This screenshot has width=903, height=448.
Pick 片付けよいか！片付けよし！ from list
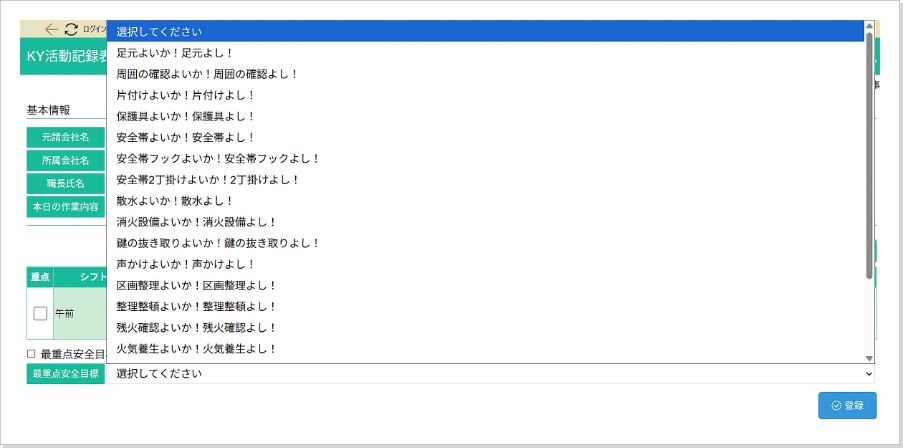[186, 95]
